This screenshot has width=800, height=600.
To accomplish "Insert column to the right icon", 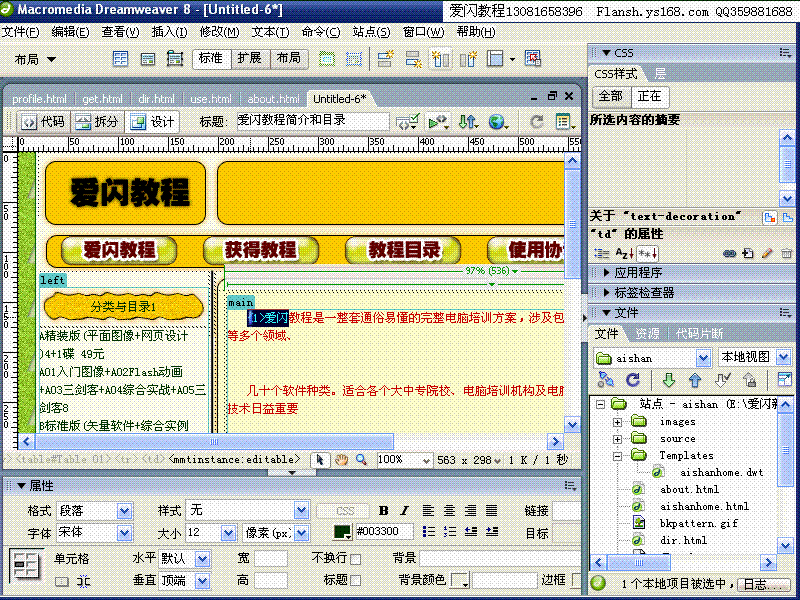I will 468,59.
